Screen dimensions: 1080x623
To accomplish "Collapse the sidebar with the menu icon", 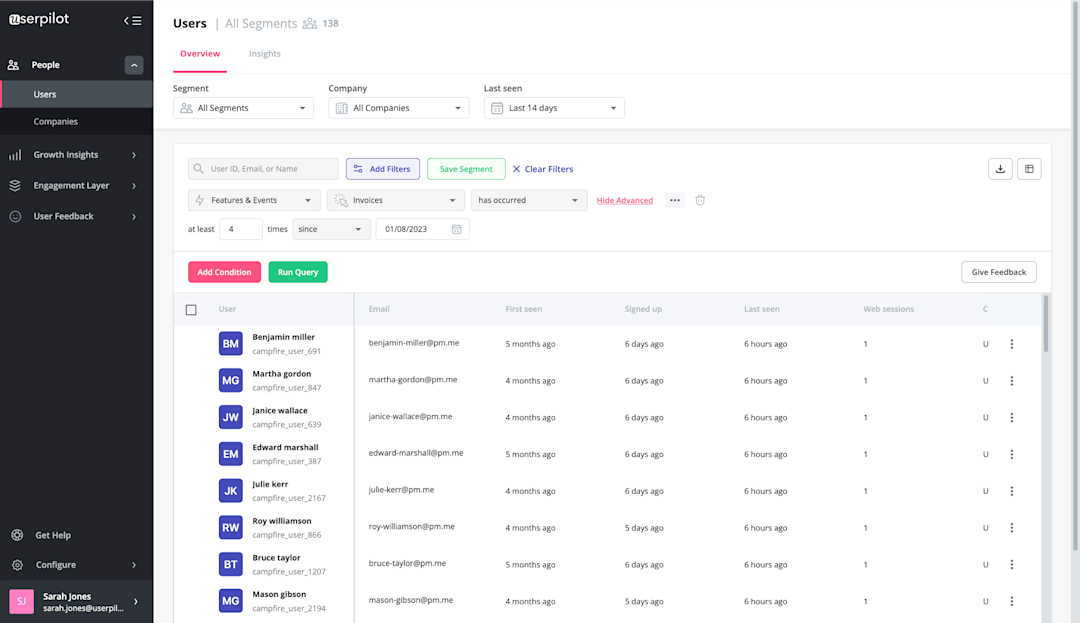I will 133,21.
